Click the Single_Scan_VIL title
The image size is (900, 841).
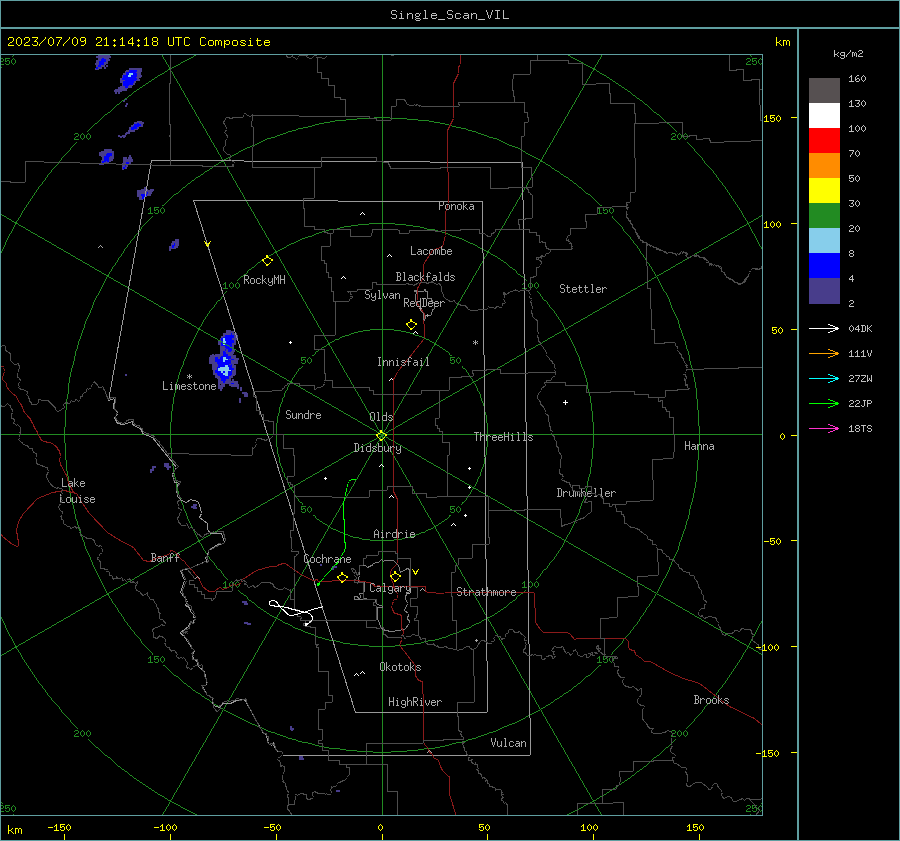[449, 14]
